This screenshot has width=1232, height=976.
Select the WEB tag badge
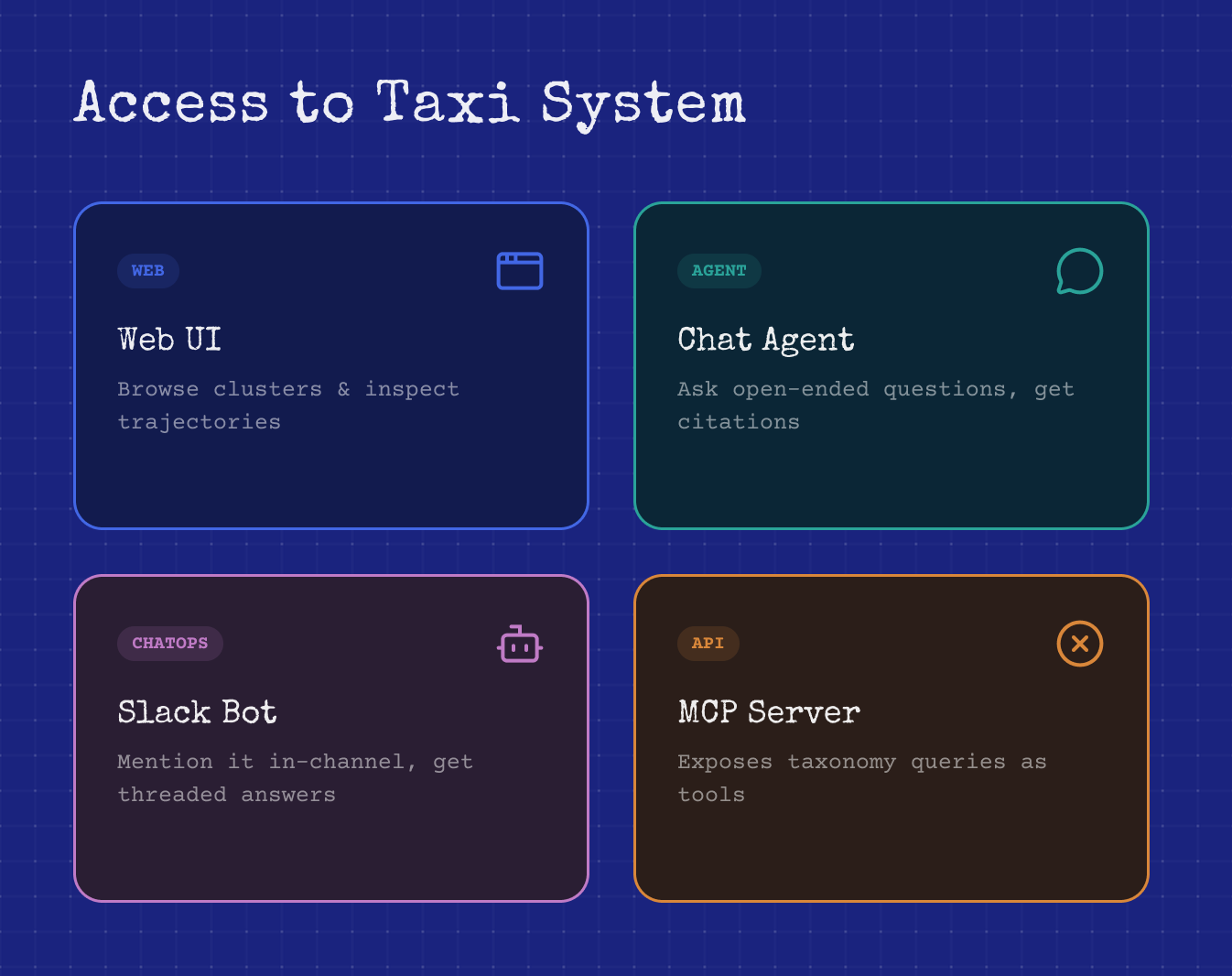click(148, 271)
